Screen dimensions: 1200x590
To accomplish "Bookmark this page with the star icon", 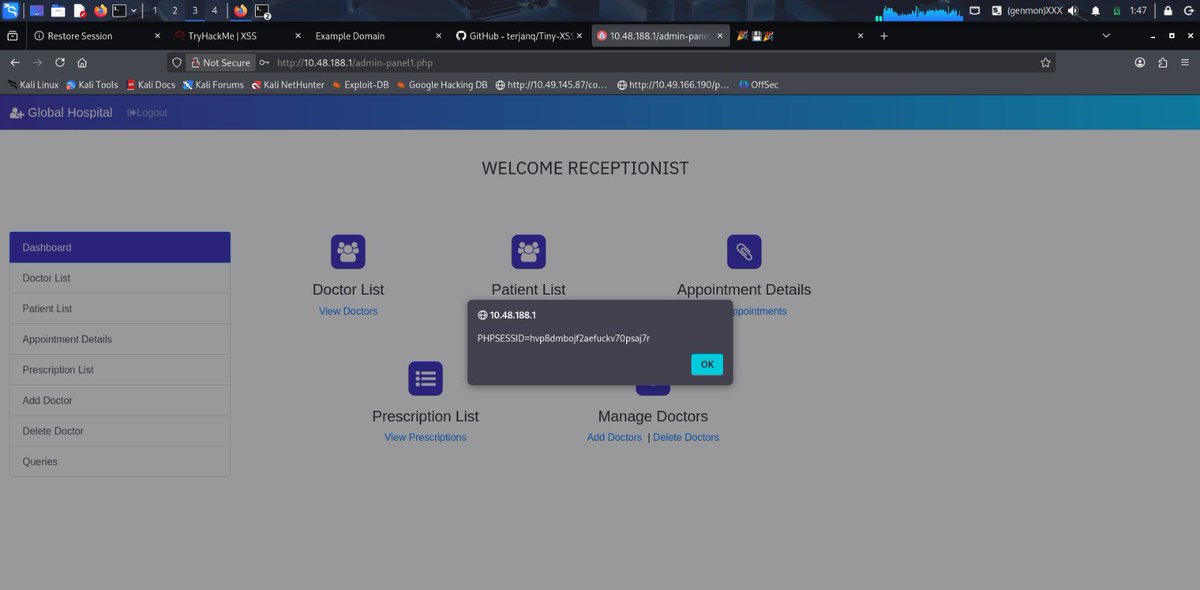I will tap(1046, 62).
